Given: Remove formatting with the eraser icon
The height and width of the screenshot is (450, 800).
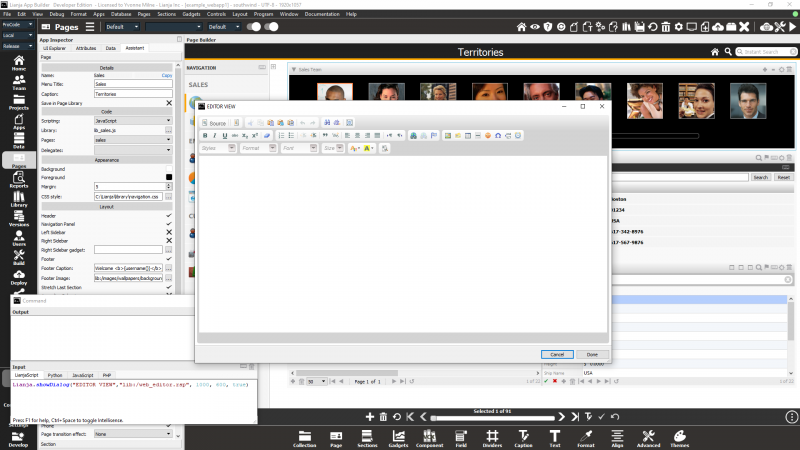Looking at the screenshot, I should (267, 136).
